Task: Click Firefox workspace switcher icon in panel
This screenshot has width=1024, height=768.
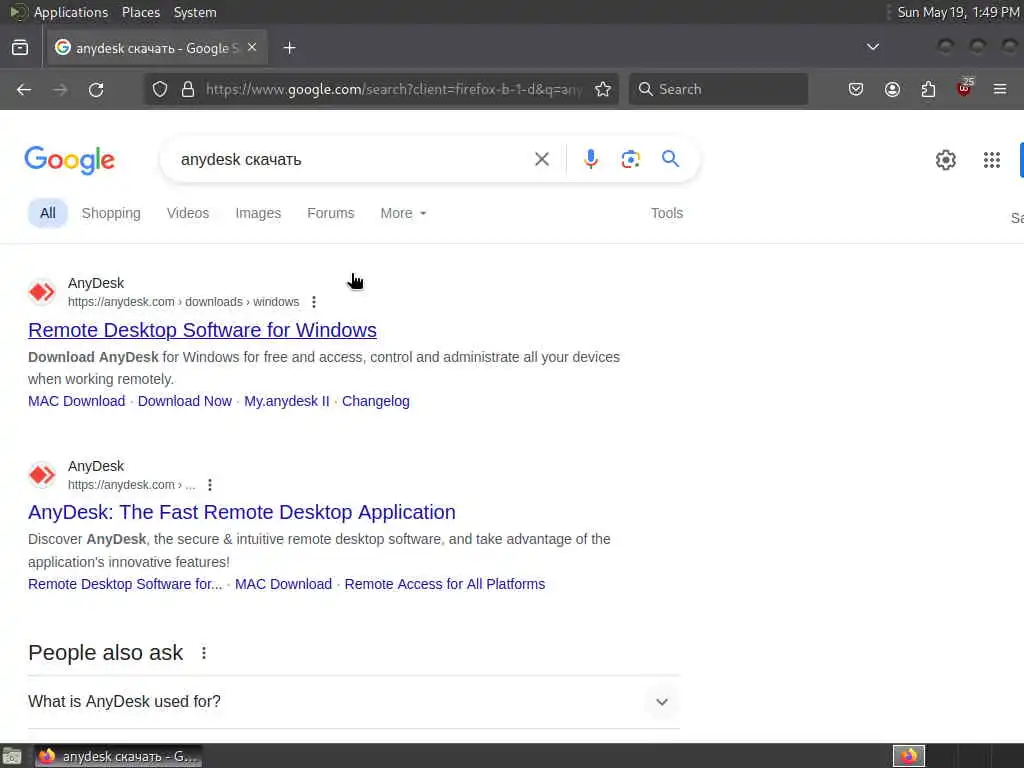Action: (908, 756)
